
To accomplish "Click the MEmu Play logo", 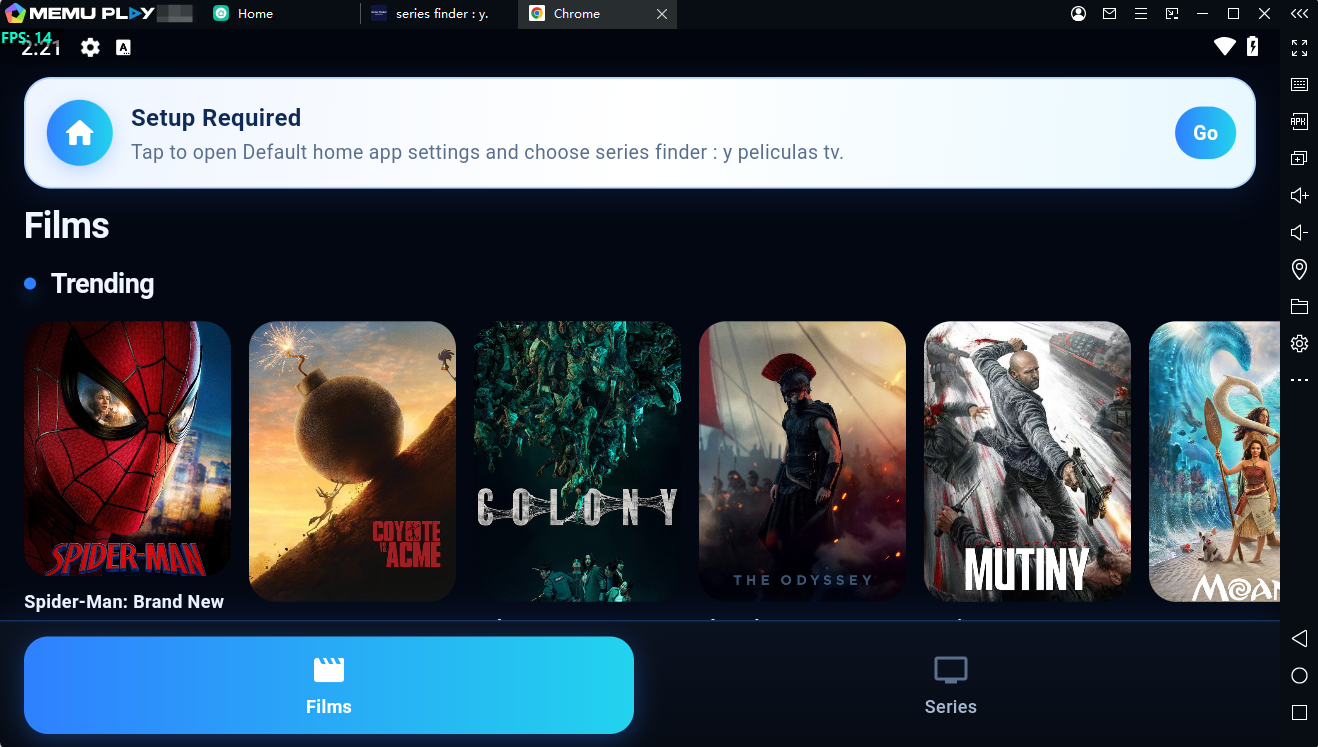I will (x=80, y=14).
